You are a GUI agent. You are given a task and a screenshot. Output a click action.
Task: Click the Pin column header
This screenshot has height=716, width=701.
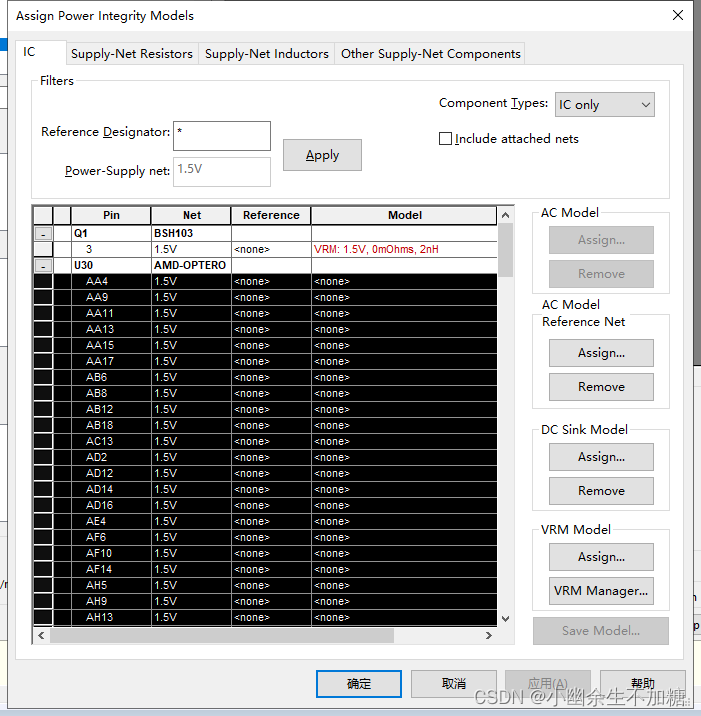pyautogui.click(x=111, y=215)
